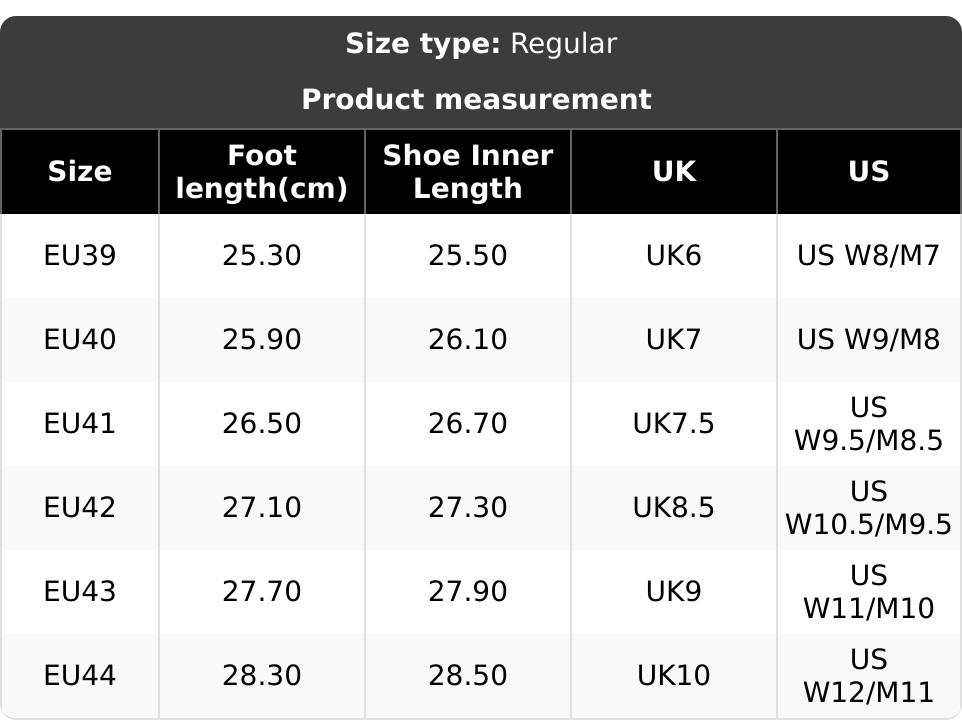Select the US W10.5/M9.5 cell
This screenshot has height=720, width=962.
point(868,508)
